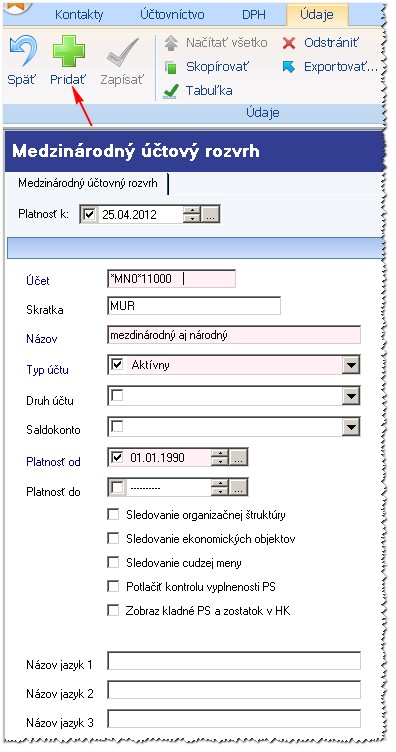Open Platnosť k calendar ellipsis button

(210, 214)
